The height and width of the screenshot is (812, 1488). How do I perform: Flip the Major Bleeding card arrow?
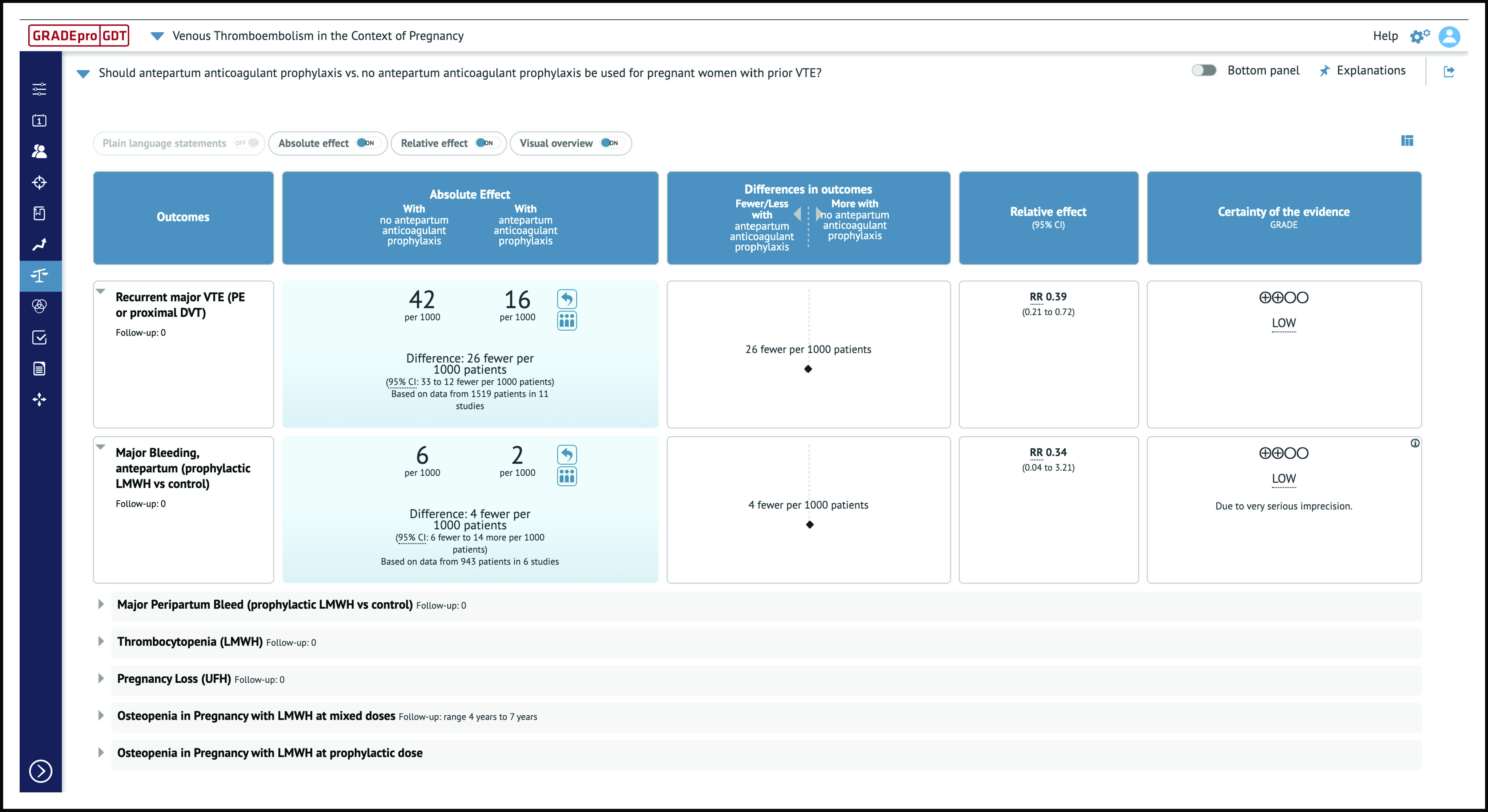pos(567,455)
